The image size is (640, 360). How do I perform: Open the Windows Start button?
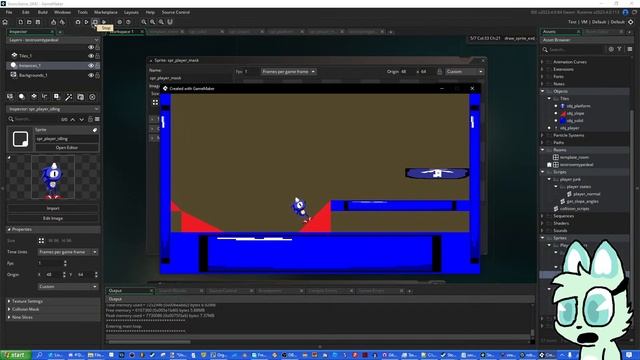pos(16,355)
